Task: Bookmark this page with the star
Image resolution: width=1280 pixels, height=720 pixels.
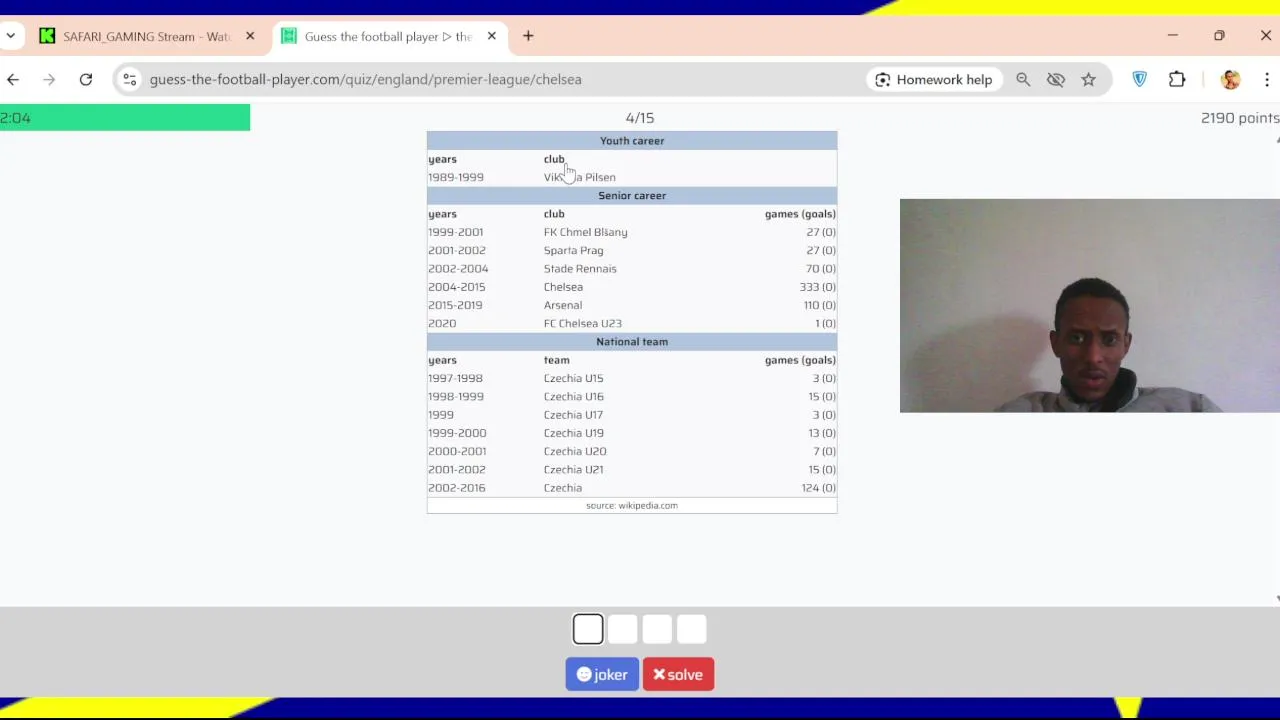Action: (x=1088, y=79)
